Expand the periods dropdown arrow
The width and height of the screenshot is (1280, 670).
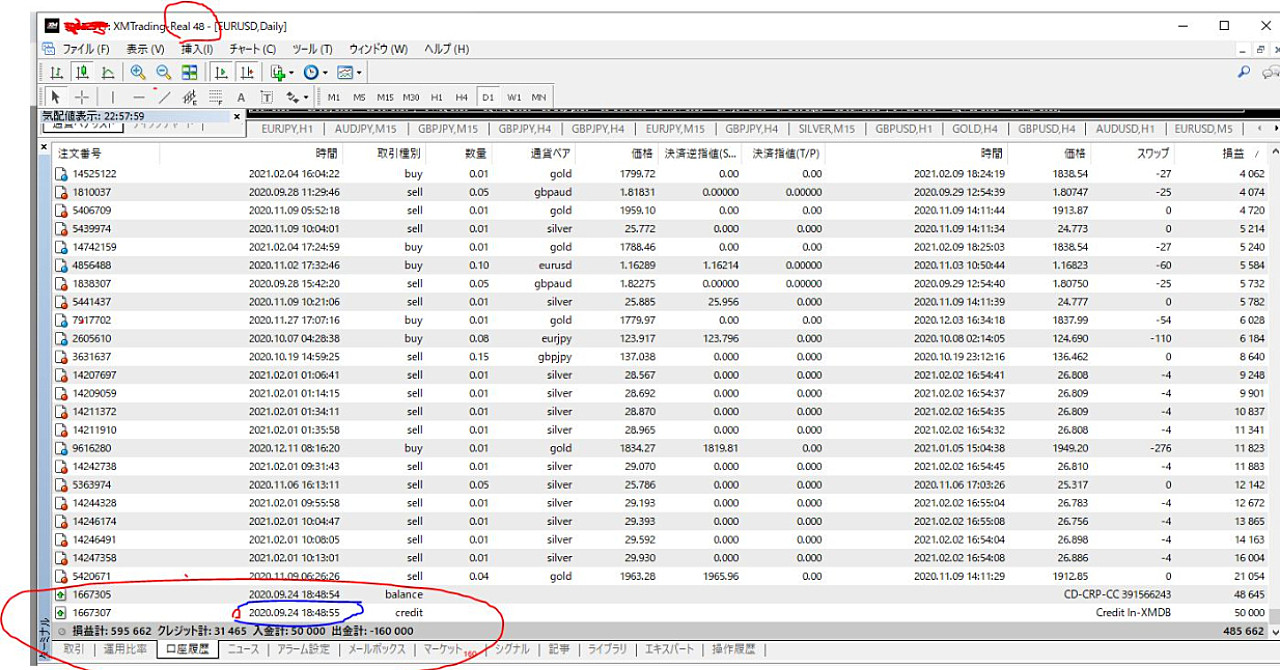325,73
